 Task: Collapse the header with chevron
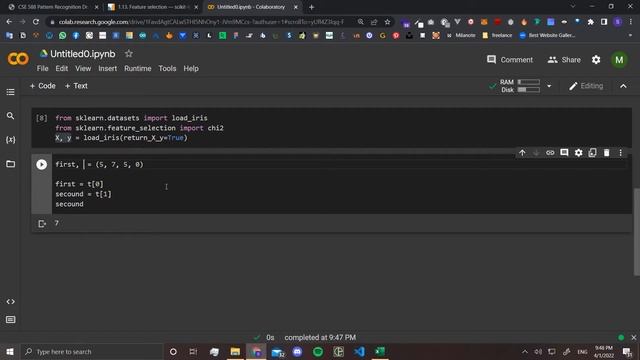(x=623, y=86)
